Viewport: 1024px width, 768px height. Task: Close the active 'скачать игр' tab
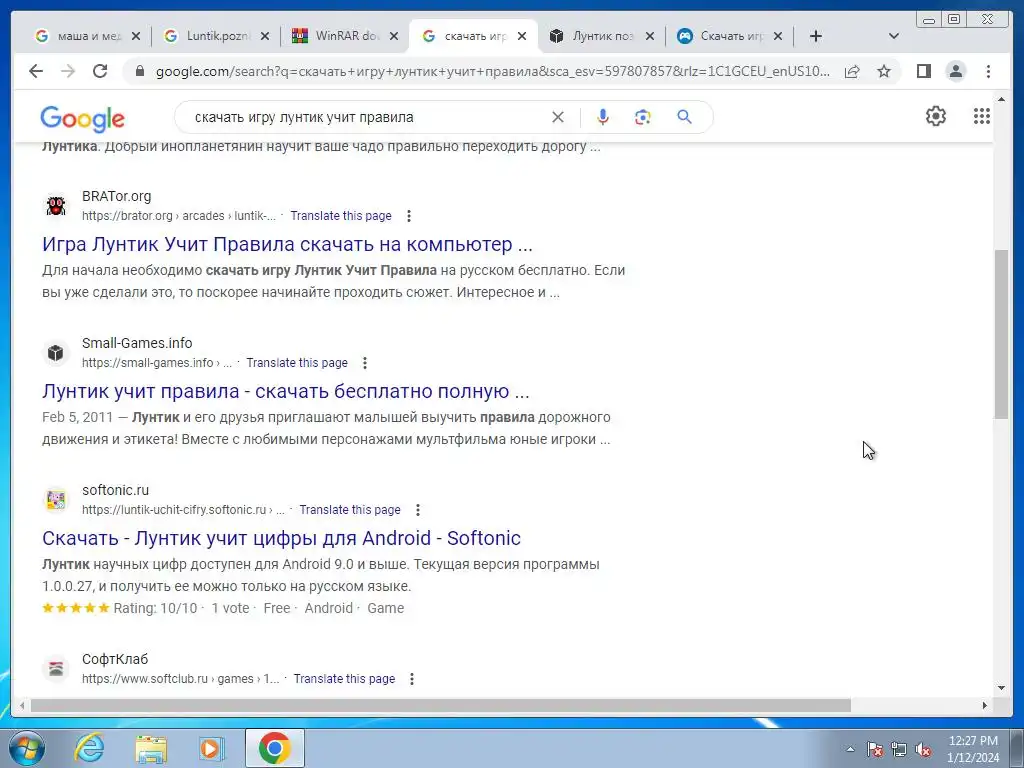click(522, 37)
